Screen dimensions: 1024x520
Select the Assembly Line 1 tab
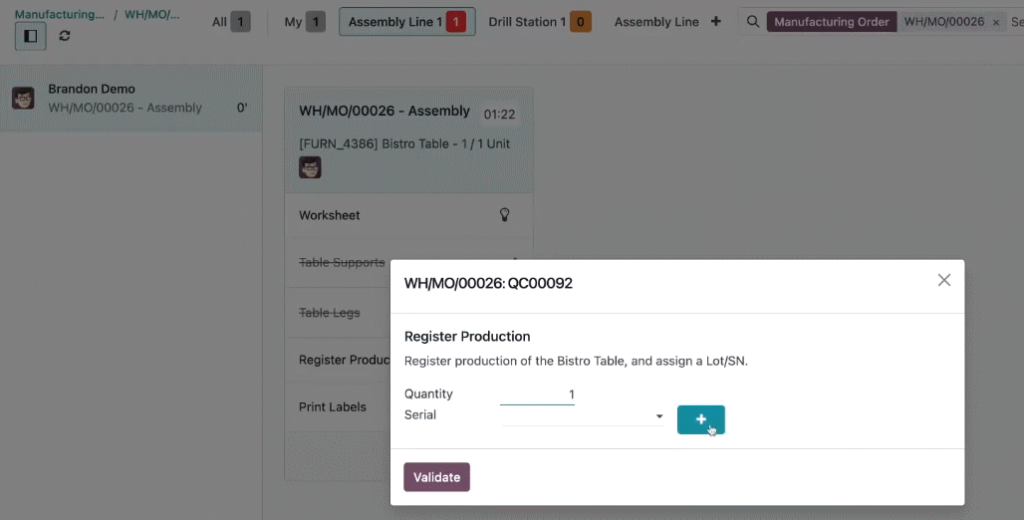click(x=407, y=22)
